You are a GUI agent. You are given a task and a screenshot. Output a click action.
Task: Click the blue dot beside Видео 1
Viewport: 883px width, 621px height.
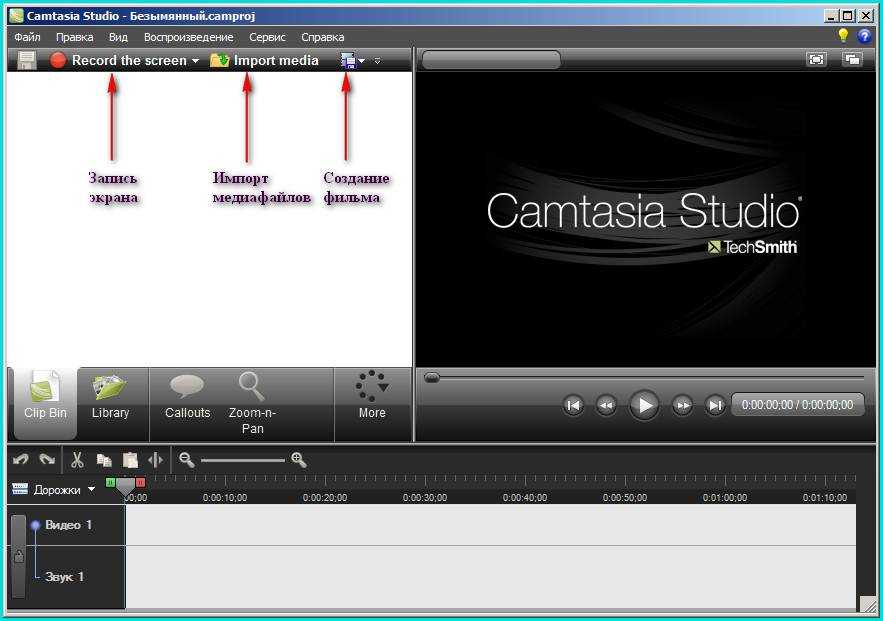[35, 525]
